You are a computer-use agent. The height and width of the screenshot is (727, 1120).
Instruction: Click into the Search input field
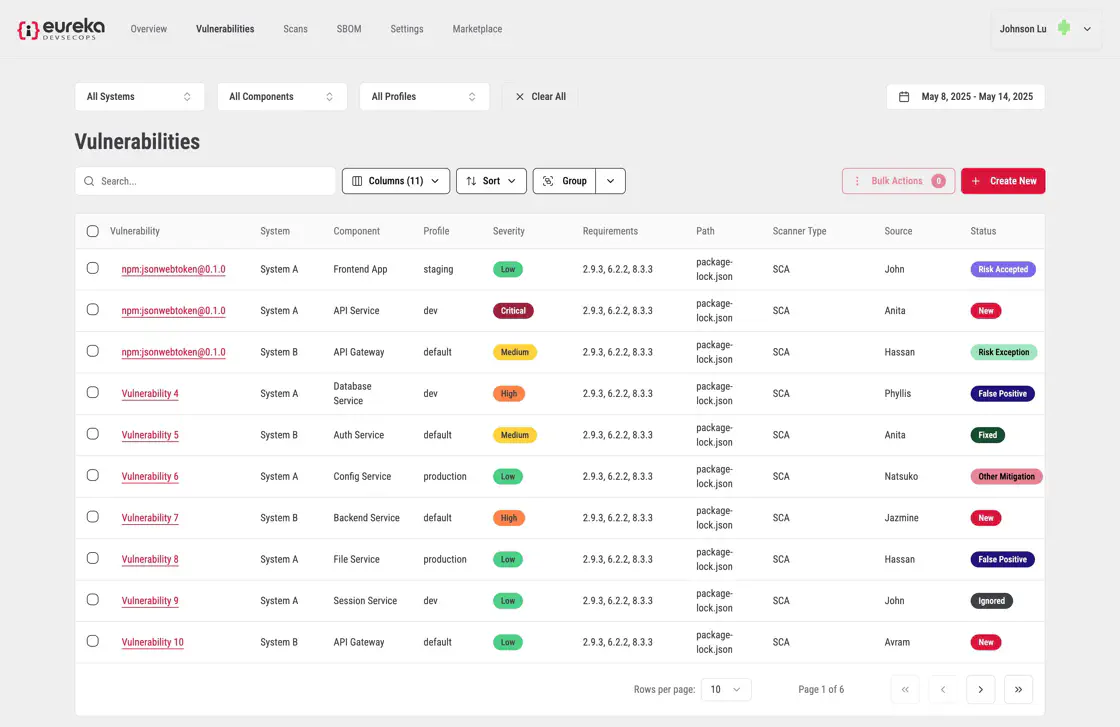(210, 181)
